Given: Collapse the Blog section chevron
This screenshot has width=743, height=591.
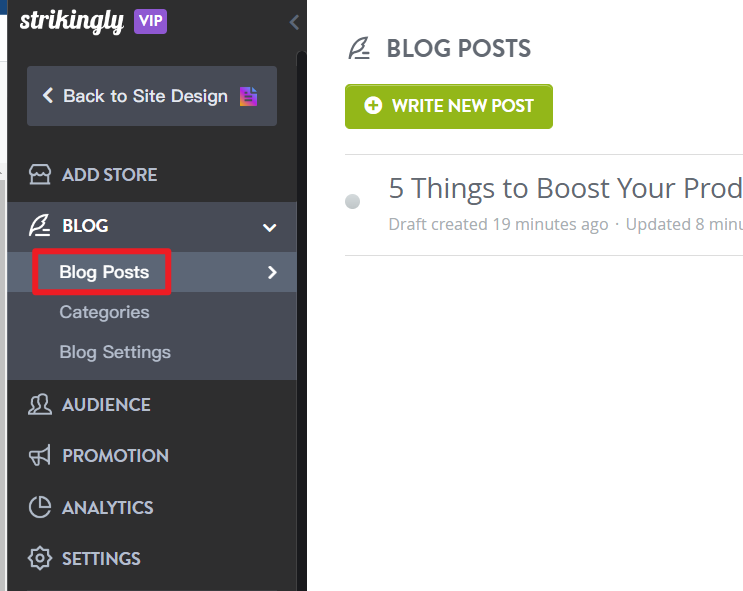Looking at the screenshot, I should (x=270, y=227).
